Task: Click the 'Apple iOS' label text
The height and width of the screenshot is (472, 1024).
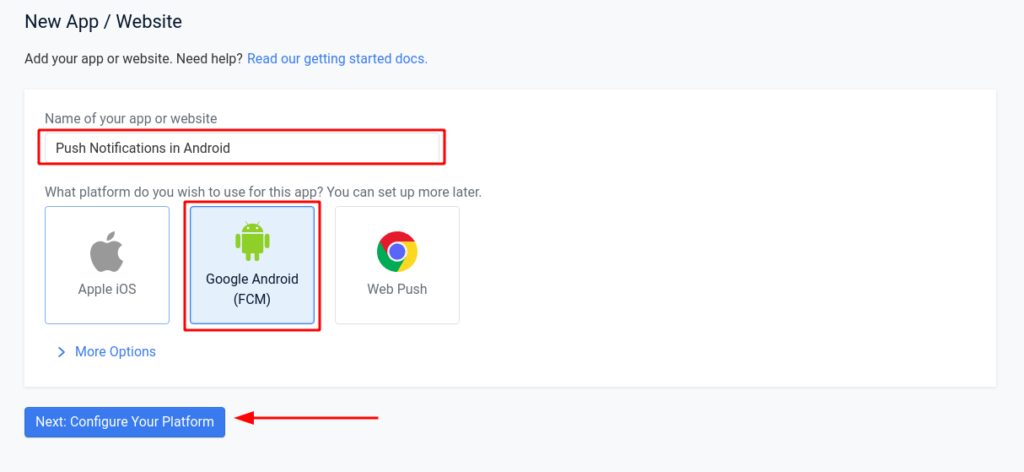Action: (x=107, y=289)
